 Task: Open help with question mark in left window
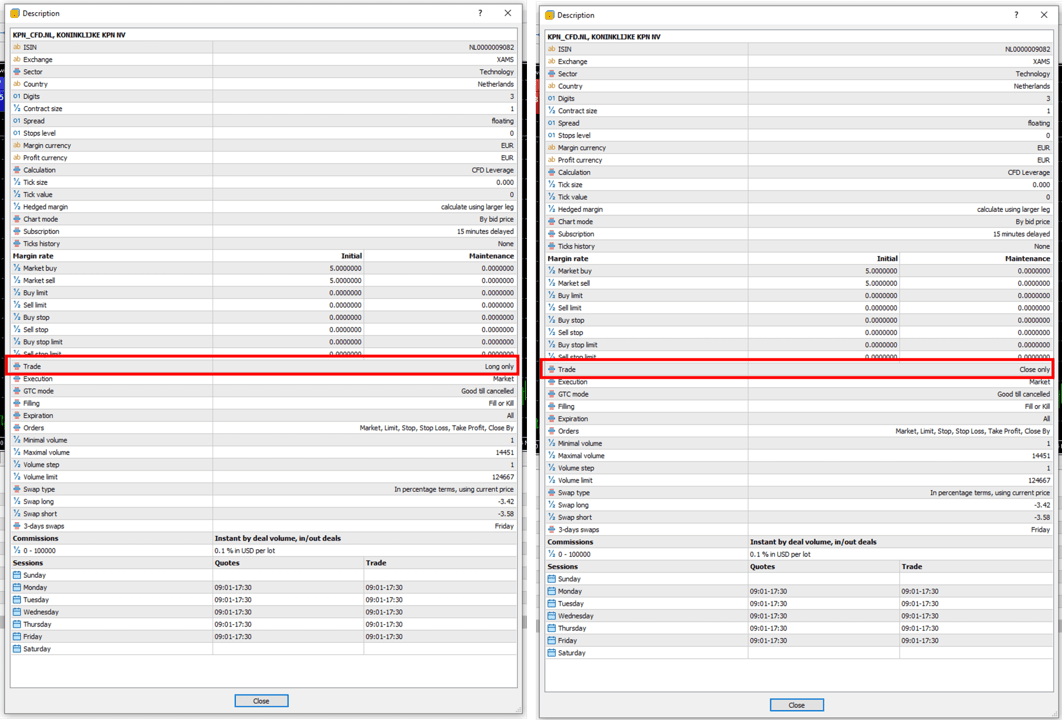coord(480,13)
